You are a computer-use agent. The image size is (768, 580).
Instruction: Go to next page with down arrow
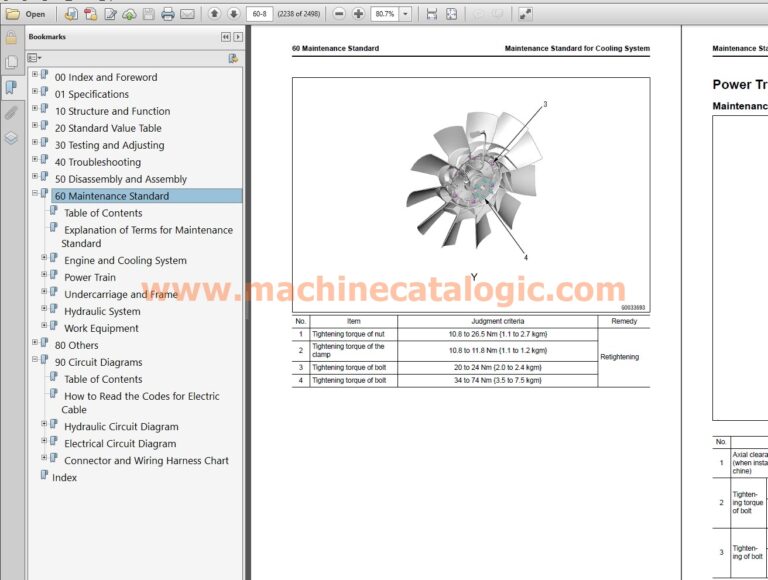234,14
